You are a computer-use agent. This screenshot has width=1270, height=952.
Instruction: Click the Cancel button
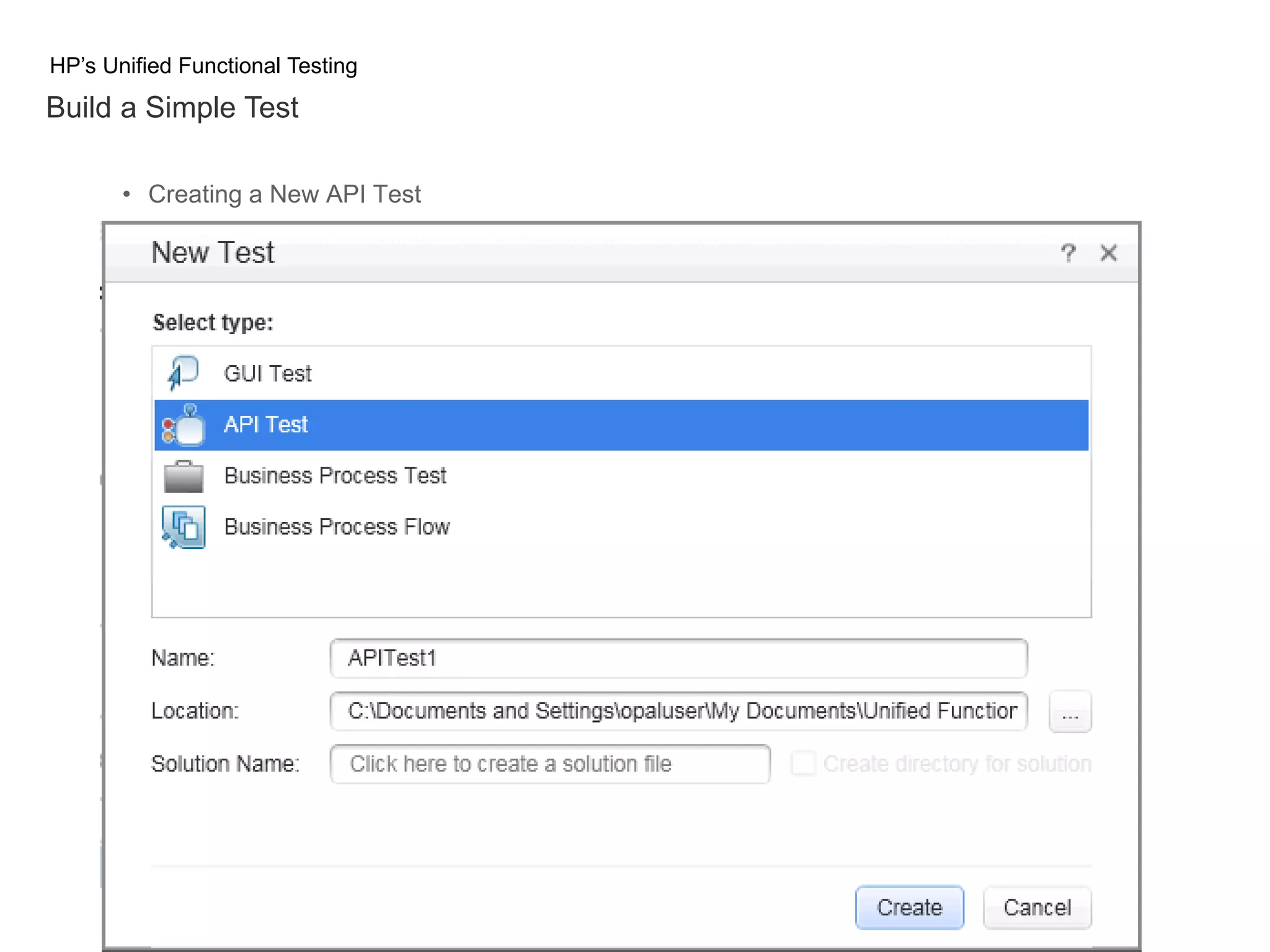coord(1037,907)
